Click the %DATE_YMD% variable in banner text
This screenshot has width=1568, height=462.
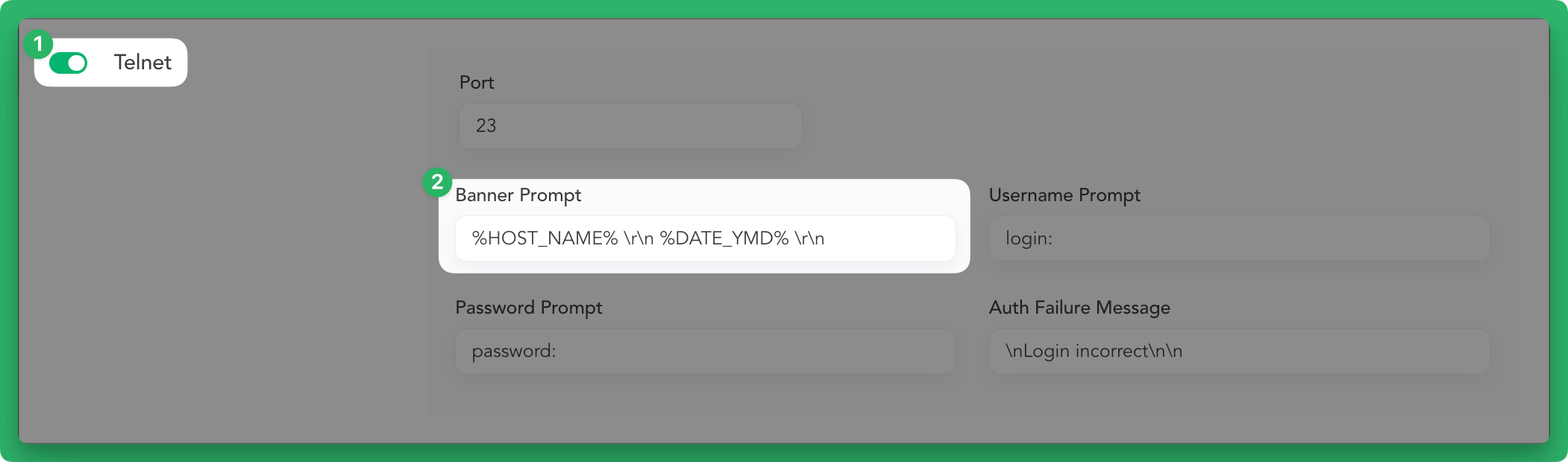coord(724,238)
